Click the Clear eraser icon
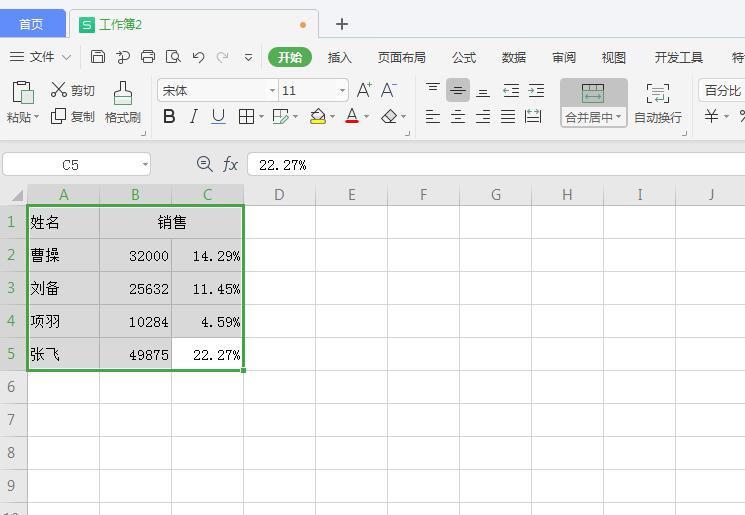This screenshot has height=515, width=745. tap(389, 116)
